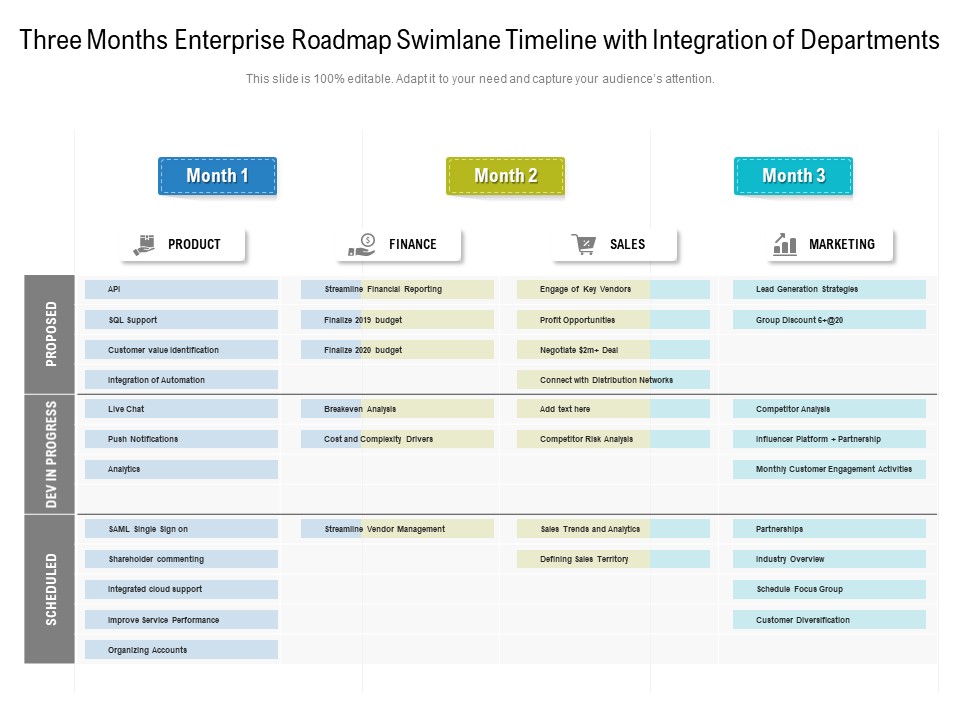Select 'Profit Opportunities' bar
Image resolution: width=960 pixels, height=720 pixels.
613,320
